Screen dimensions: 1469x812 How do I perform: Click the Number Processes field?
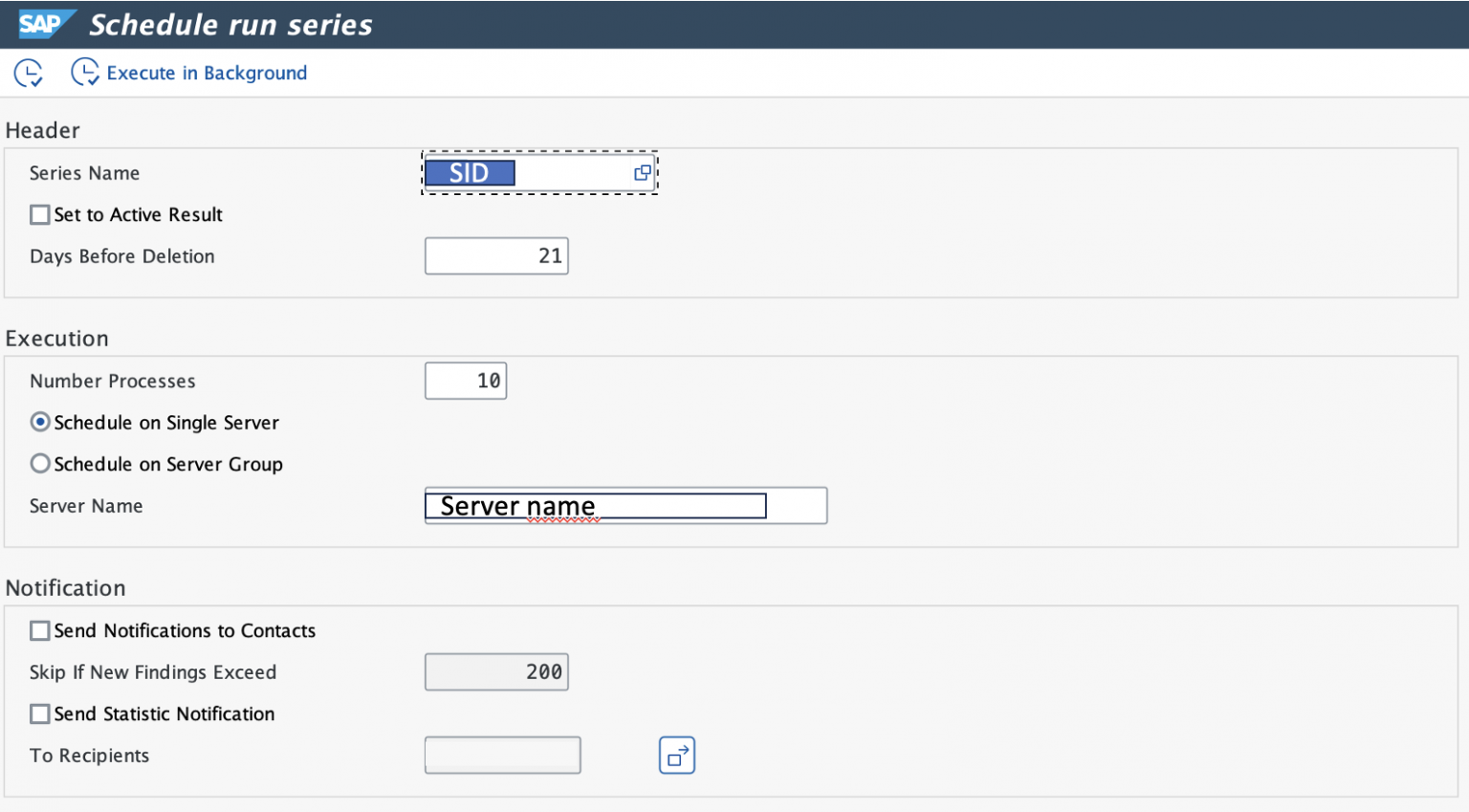tap(466, 381)
